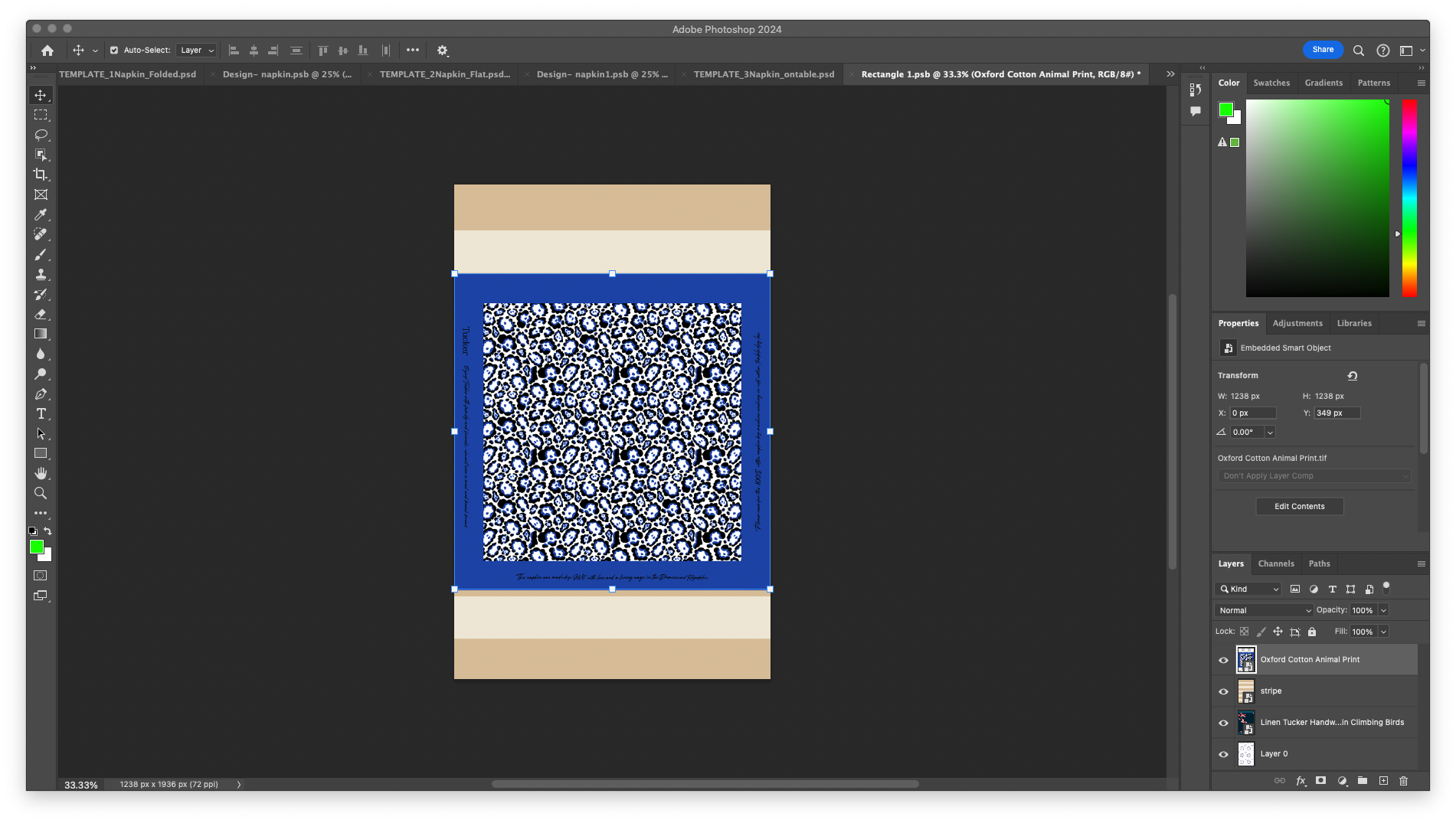1456x823 pixels.
Task: Click the create new layer icon
Action: 1383,781
